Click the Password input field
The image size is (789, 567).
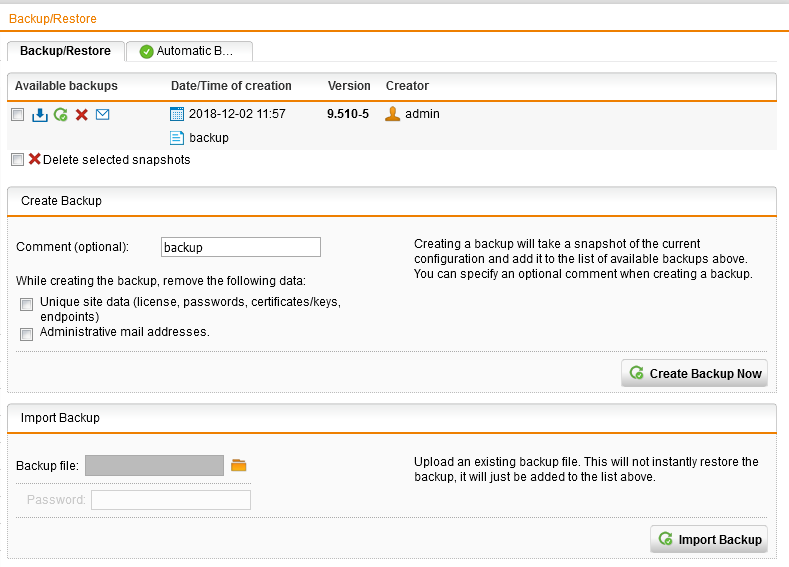point(170,500)
